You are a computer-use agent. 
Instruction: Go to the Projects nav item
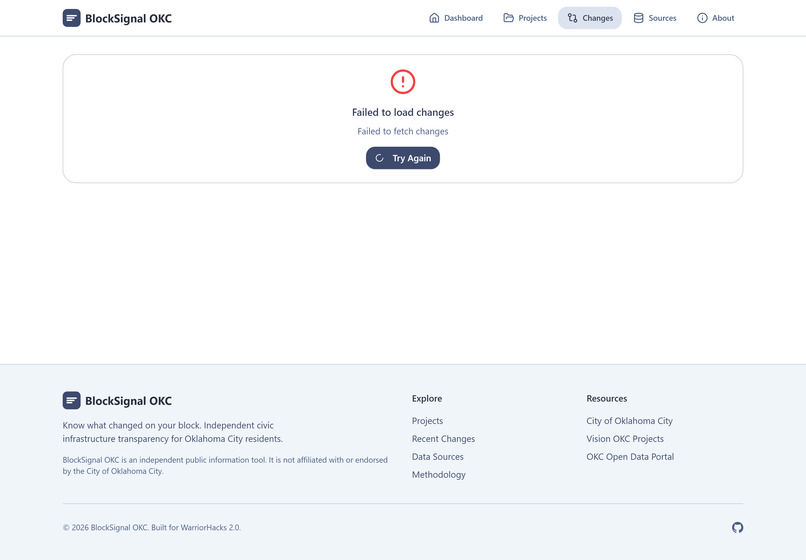click(x=525, y=18)
